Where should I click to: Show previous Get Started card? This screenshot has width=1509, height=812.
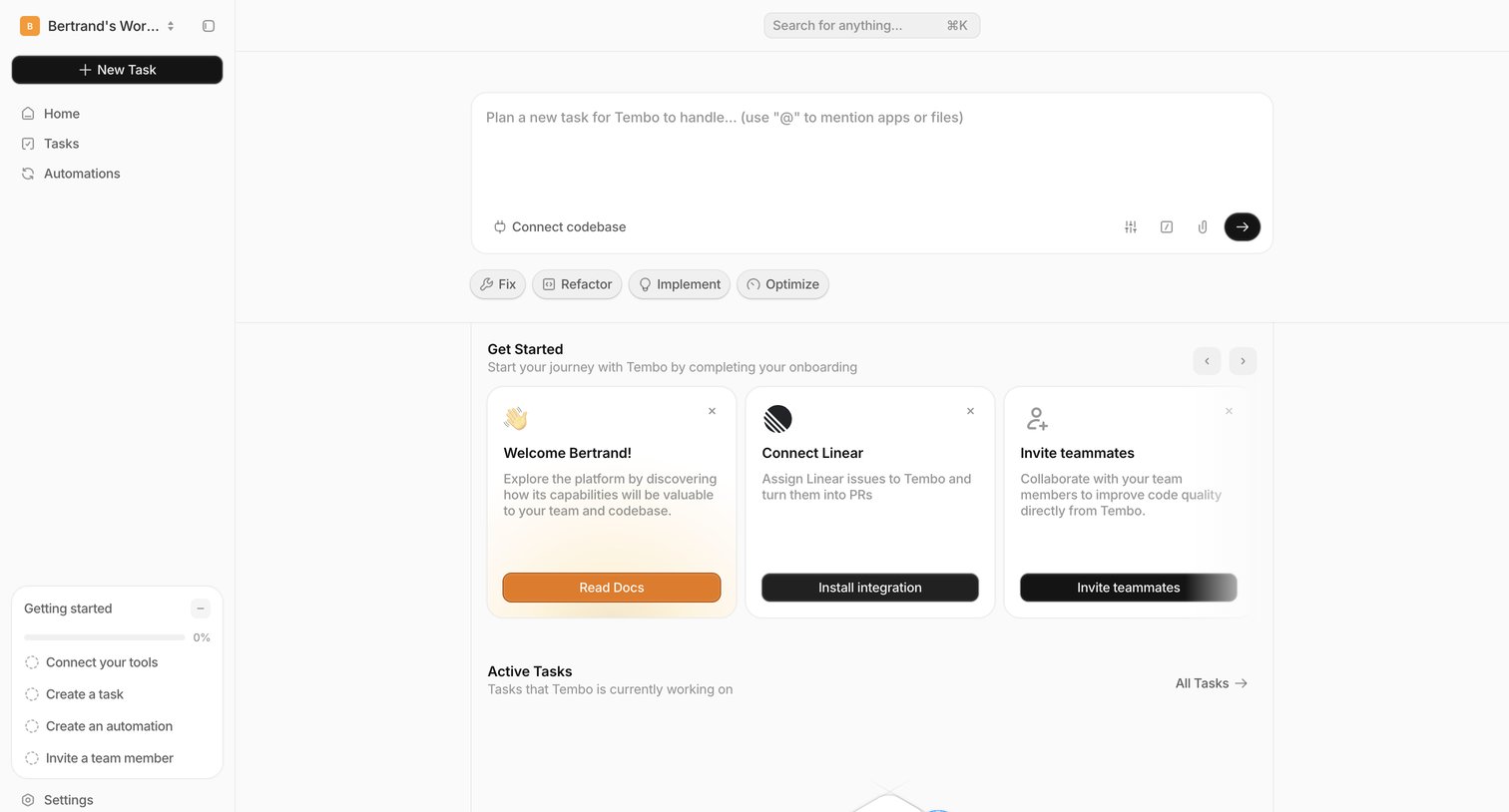[x=1207, y=361]
